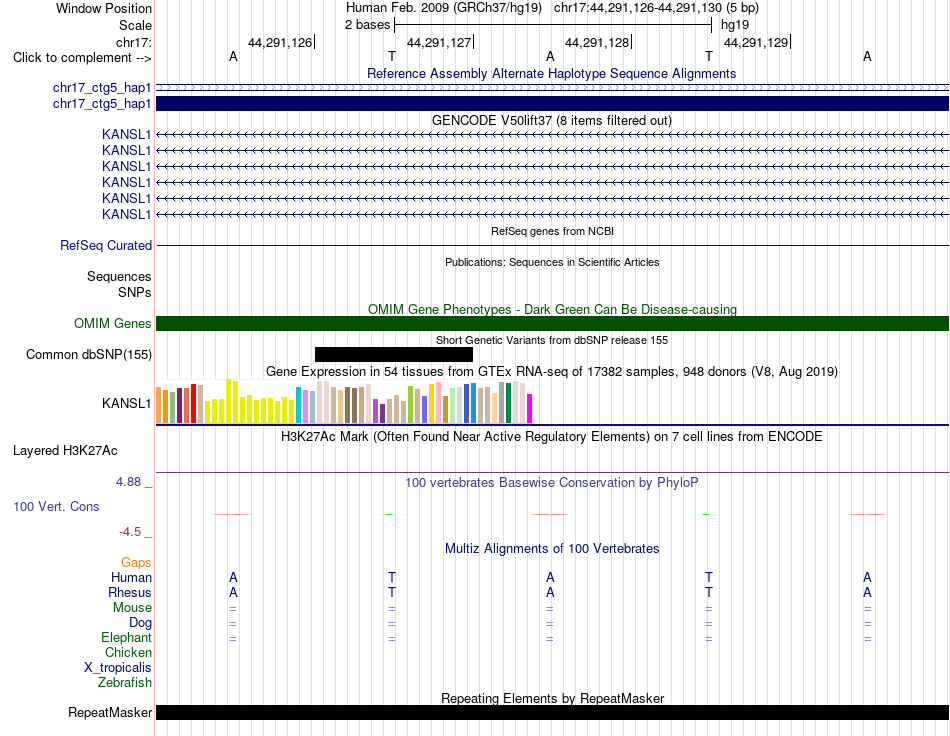Click the black RepeatMasker bar

[x=552, y=712]
